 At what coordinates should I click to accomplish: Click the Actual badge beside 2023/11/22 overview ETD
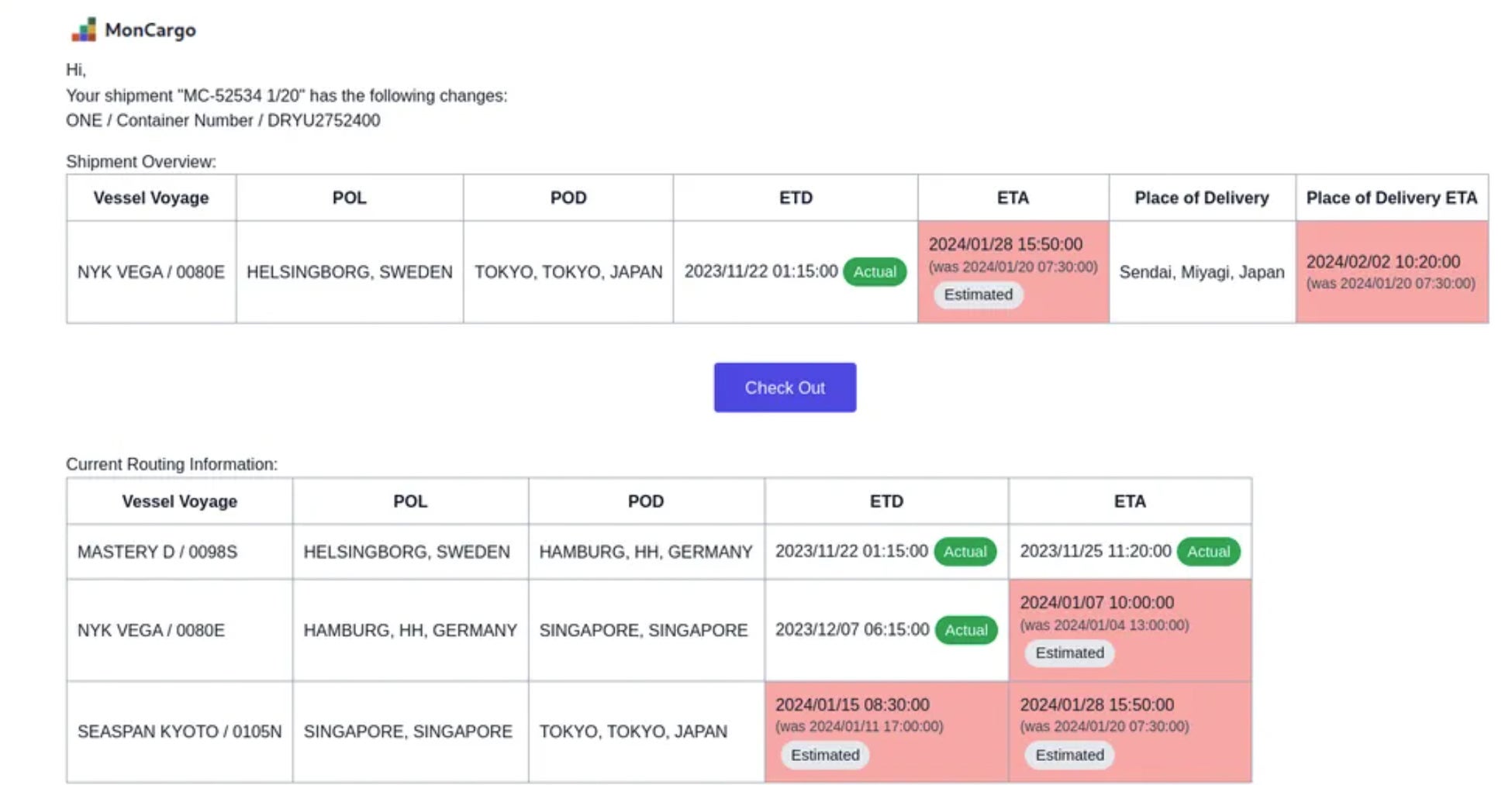coord(874,272)
